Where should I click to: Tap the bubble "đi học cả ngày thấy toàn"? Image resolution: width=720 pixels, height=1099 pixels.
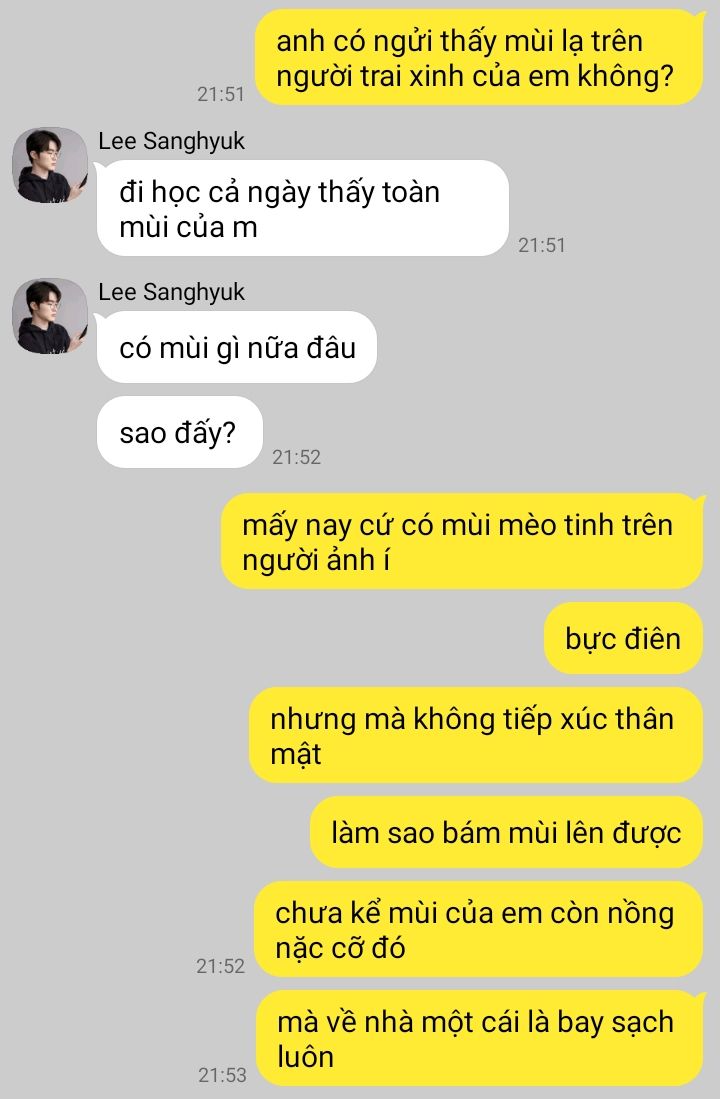point(303,208)
